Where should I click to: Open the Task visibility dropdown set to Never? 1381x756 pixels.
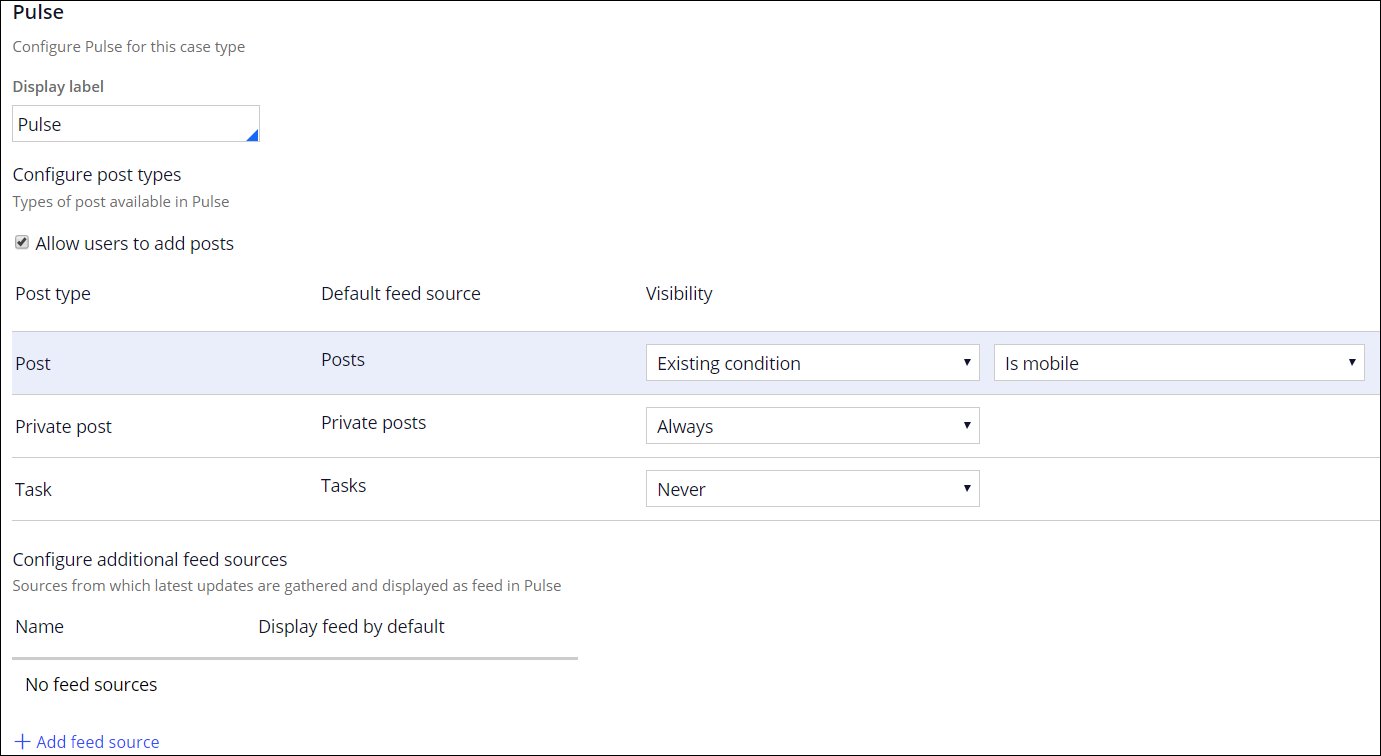click(812, 489)
